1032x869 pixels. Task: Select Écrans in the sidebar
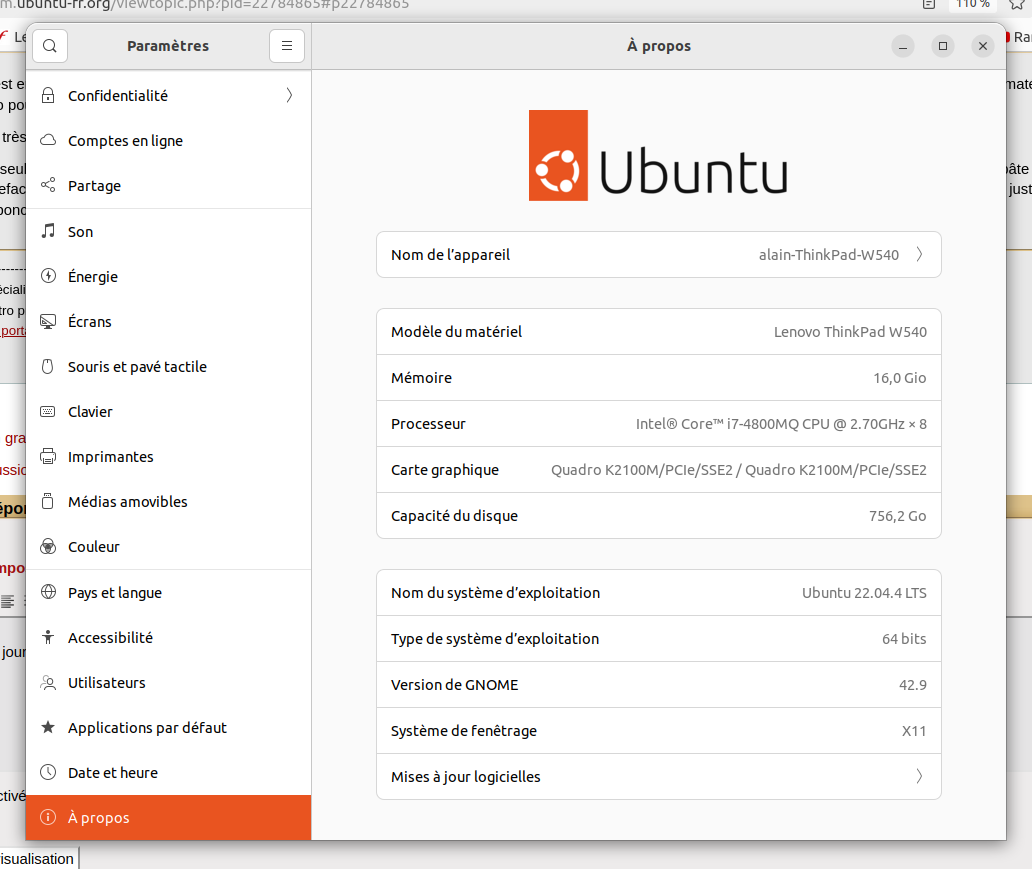coord(168,321)
